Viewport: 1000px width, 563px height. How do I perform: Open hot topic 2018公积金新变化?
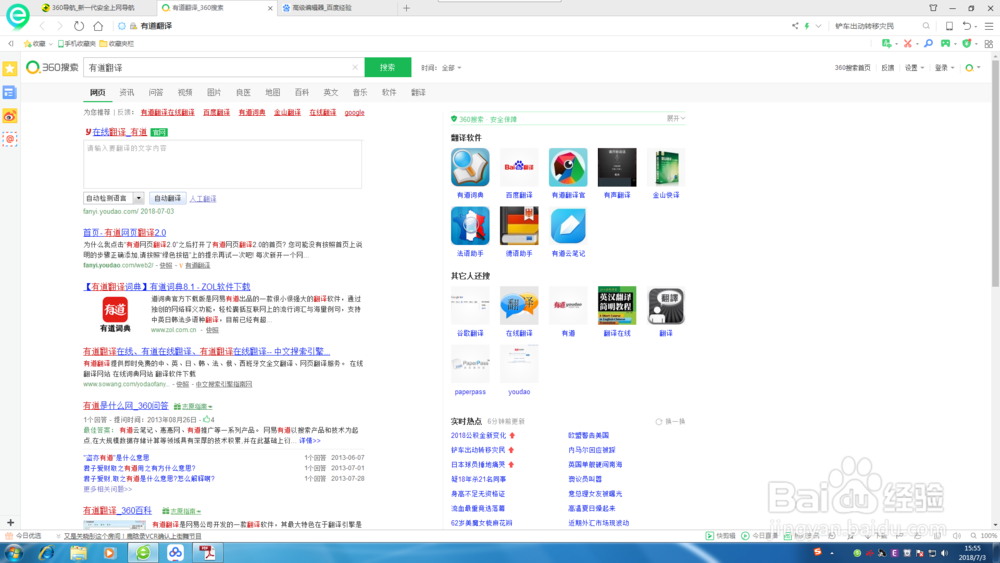point(478,435)
